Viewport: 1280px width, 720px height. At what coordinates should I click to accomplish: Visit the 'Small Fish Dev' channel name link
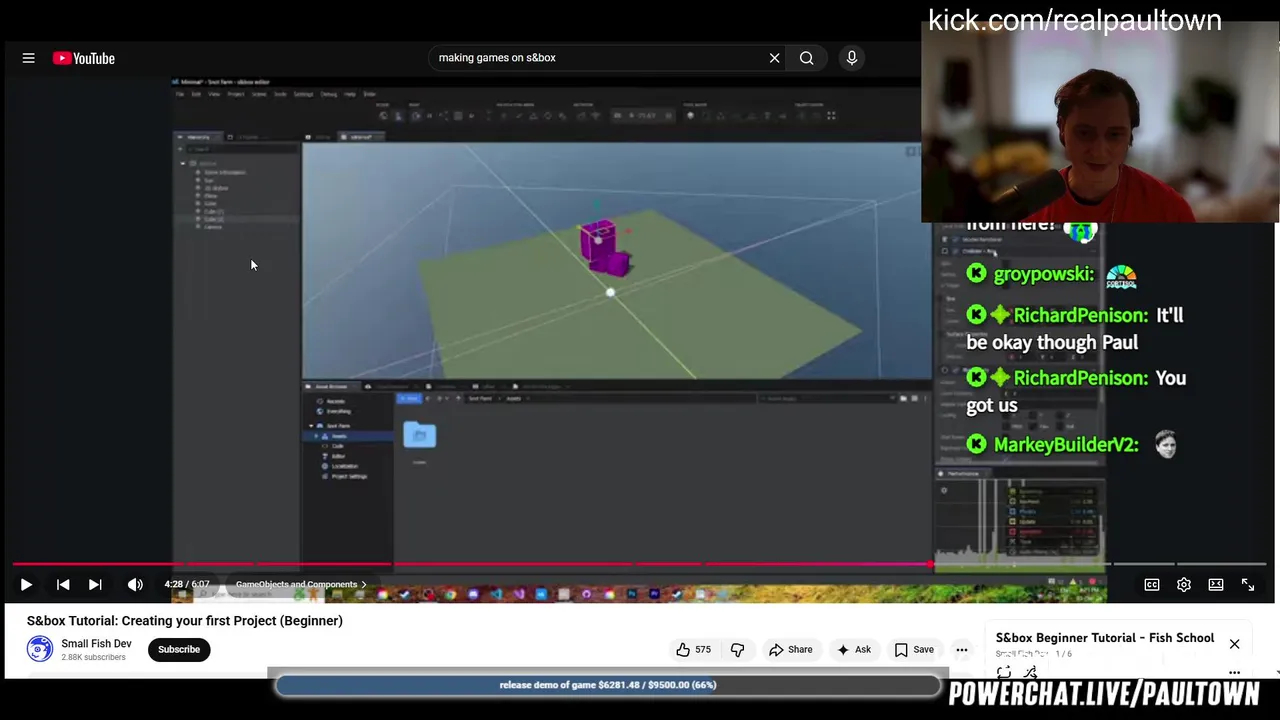tap(96, 644)
